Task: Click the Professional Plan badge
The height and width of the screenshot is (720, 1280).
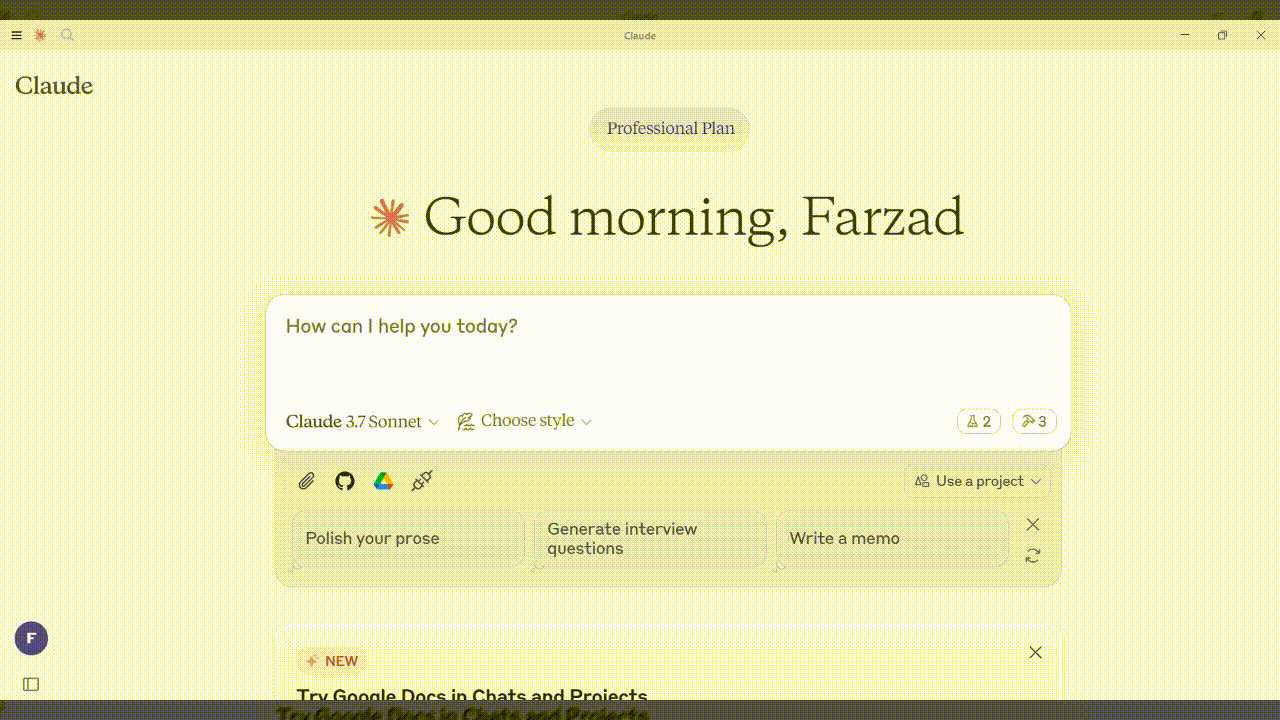Action: click(670, 128)
